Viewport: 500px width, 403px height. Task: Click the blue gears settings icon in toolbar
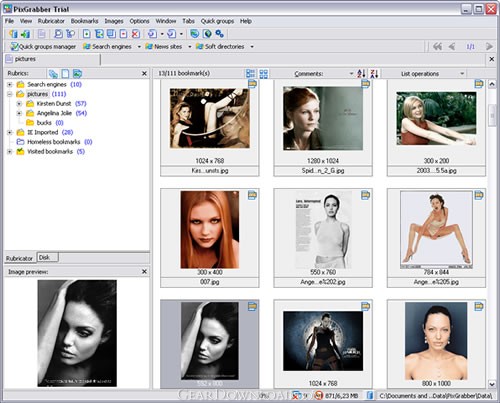point(219,34)
